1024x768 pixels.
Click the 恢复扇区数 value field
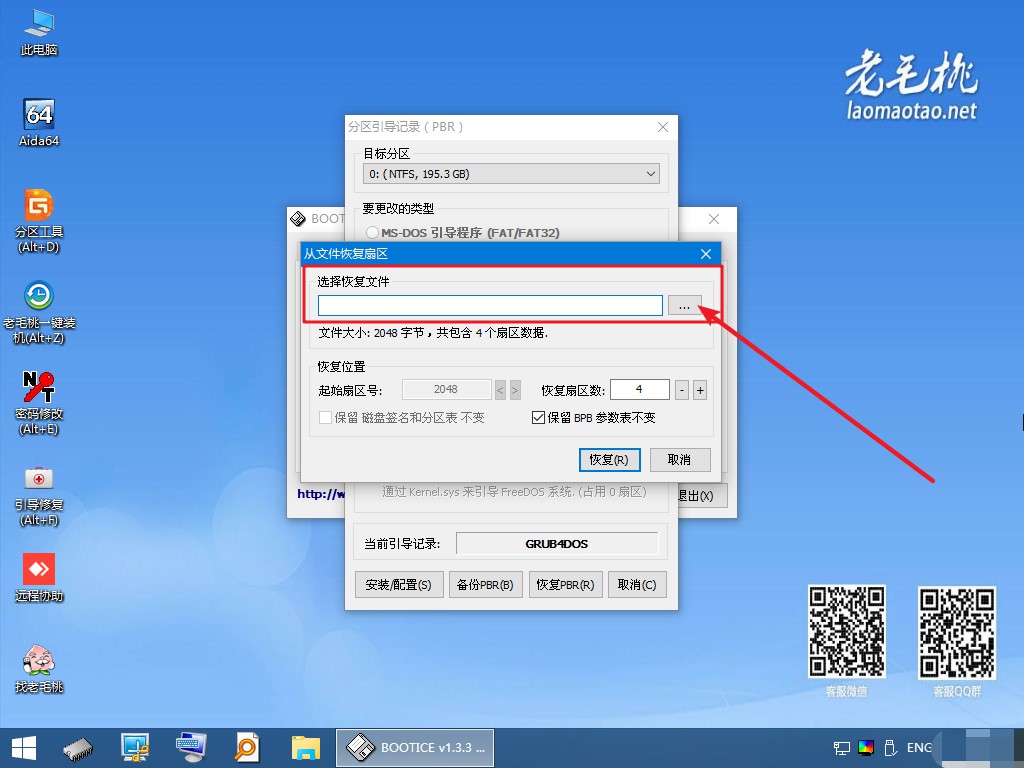tap(639, 390)
